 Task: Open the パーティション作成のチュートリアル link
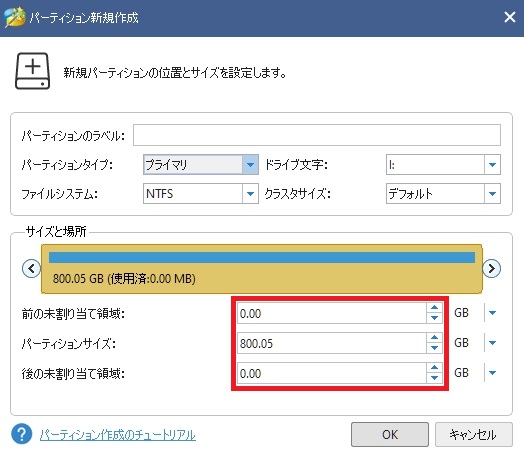point(118,435)
